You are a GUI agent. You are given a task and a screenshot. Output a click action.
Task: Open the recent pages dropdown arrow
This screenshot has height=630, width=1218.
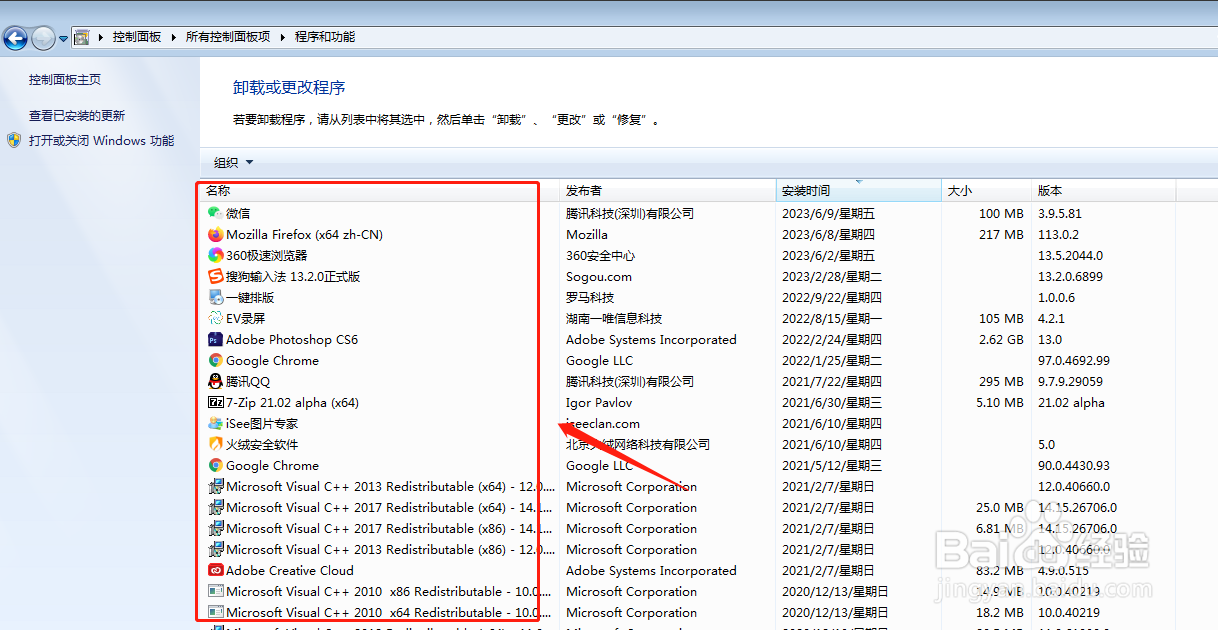coord(63,38)
